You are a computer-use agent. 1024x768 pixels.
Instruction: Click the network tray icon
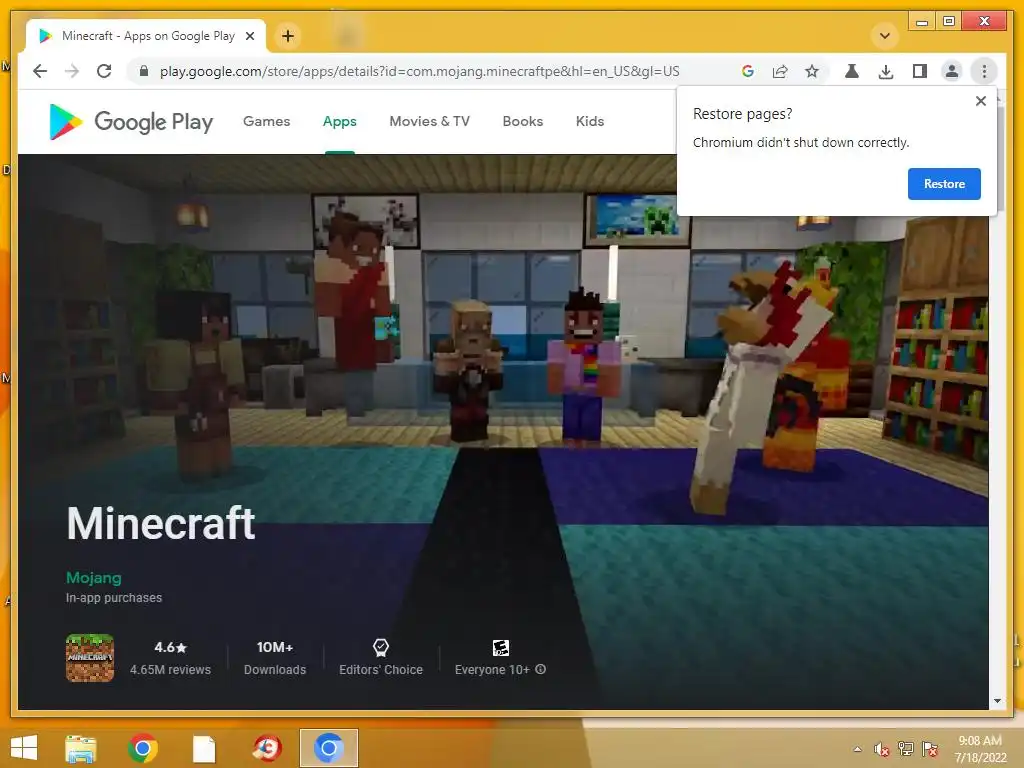[x=906, y=749]
